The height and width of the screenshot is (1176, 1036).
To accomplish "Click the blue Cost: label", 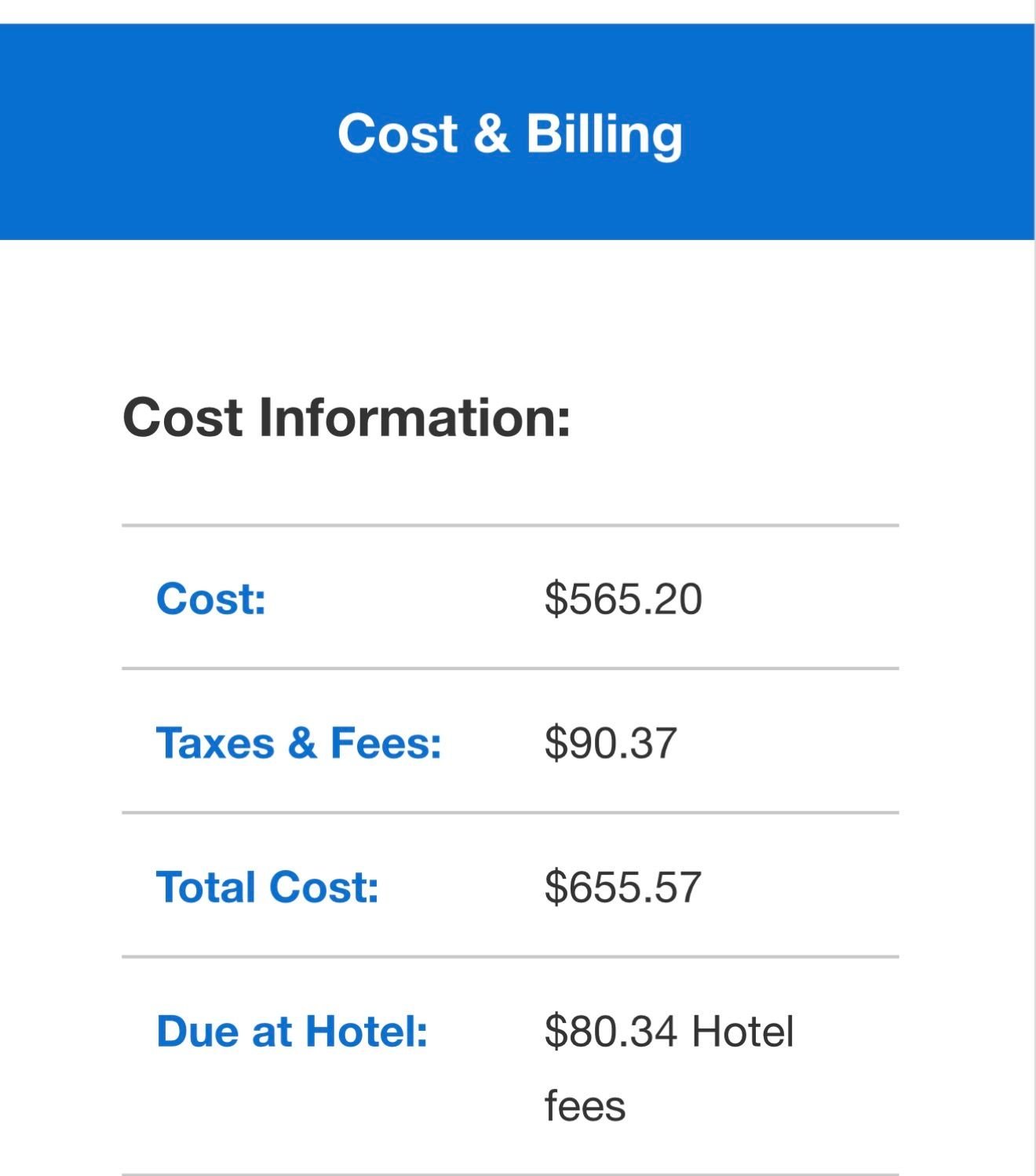I will point(211,599).
